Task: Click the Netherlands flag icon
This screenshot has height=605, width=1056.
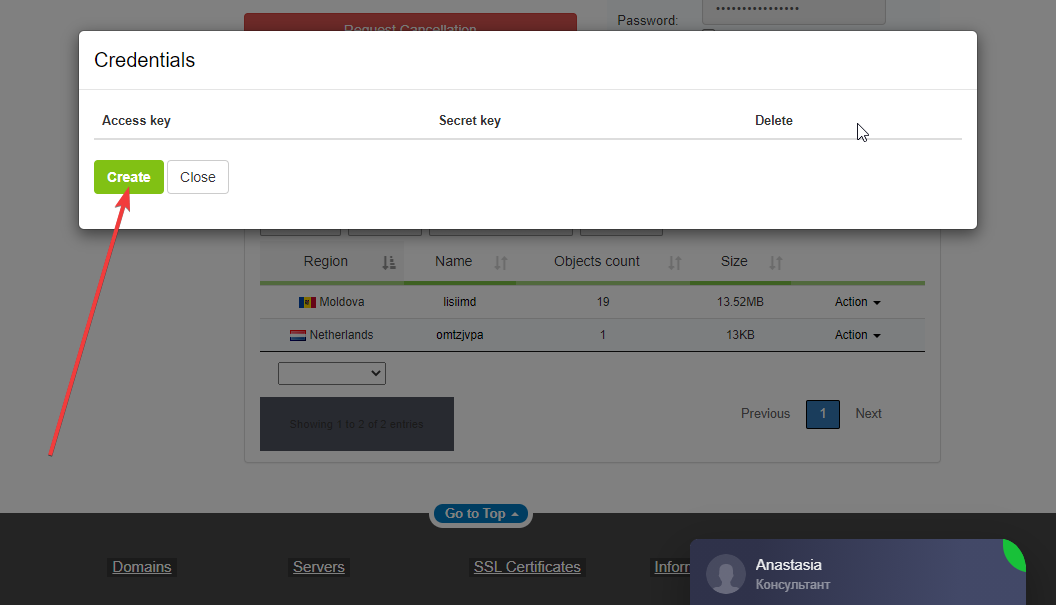Action: click(x=298, y=335)
